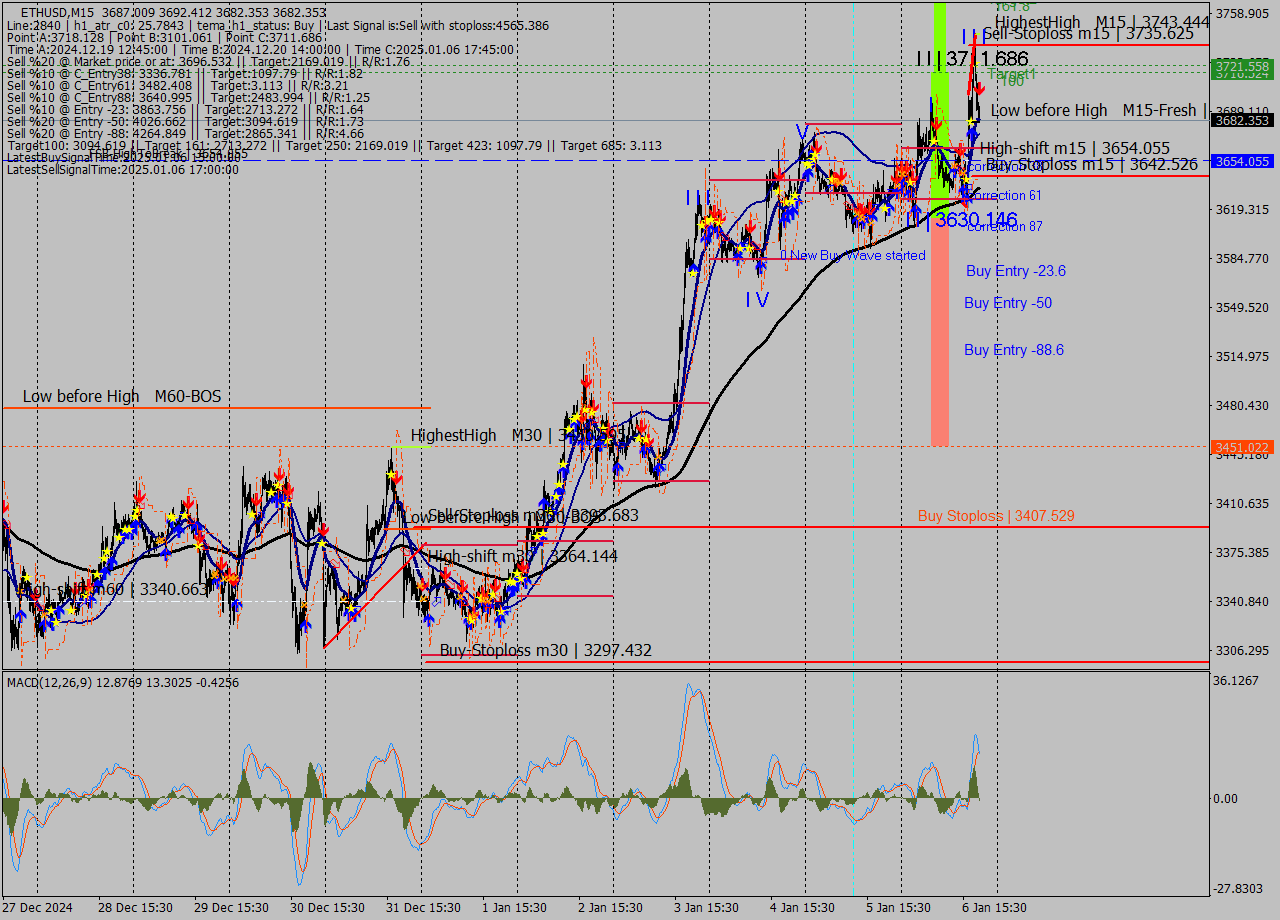The width and height of the screenshot is (1280, 920).
Task: Click the green 3721.558 price axis tag
Action: pos(1241,66)
